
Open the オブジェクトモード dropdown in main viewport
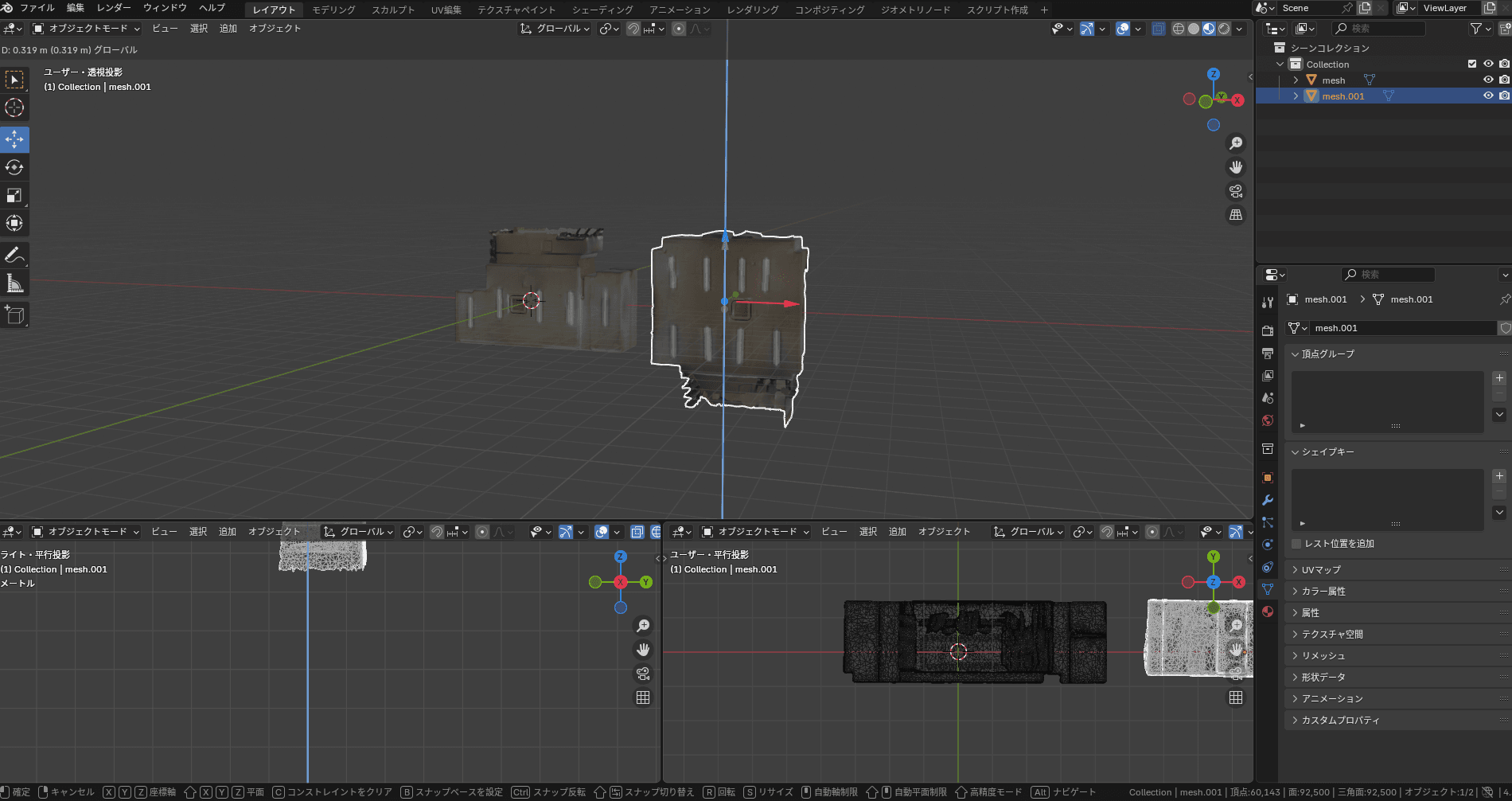(86, 29)
